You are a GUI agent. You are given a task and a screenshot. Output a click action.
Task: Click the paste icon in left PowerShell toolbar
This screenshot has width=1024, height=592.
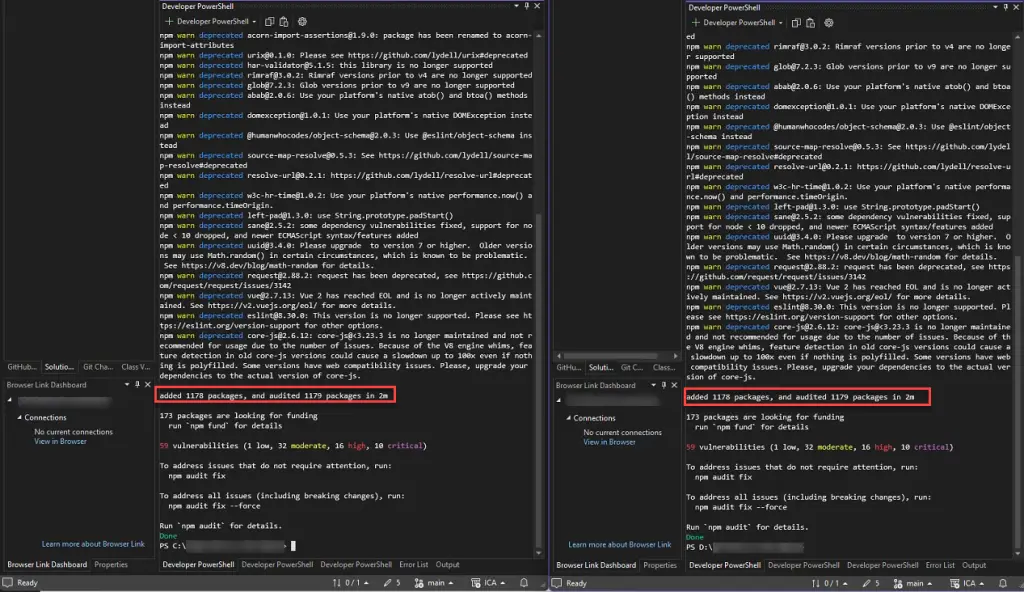click(x=283, y=21)
